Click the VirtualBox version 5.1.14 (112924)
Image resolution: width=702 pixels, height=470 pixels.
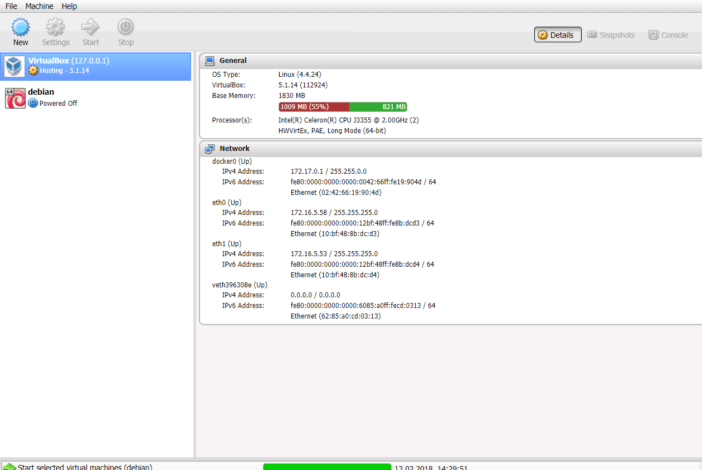click(x=303, y=85)
